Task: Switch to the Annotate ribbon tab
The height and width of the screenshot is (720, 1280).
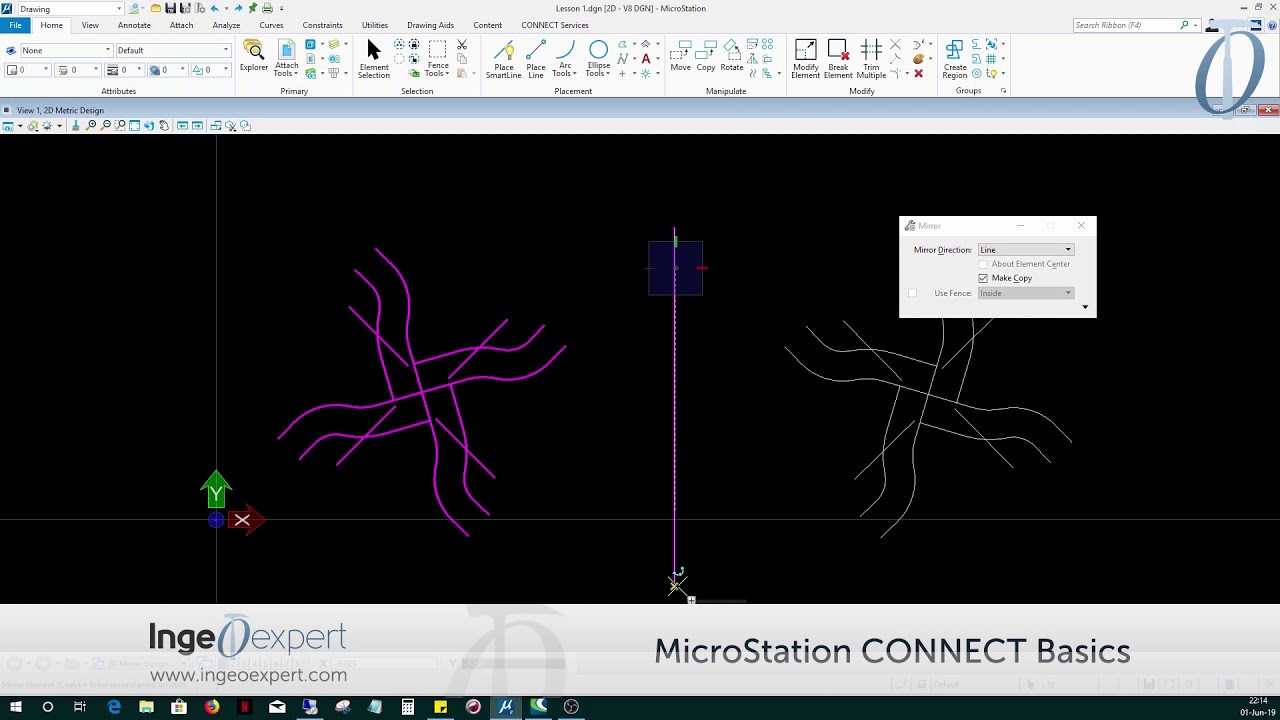Action: click(134, 25)
